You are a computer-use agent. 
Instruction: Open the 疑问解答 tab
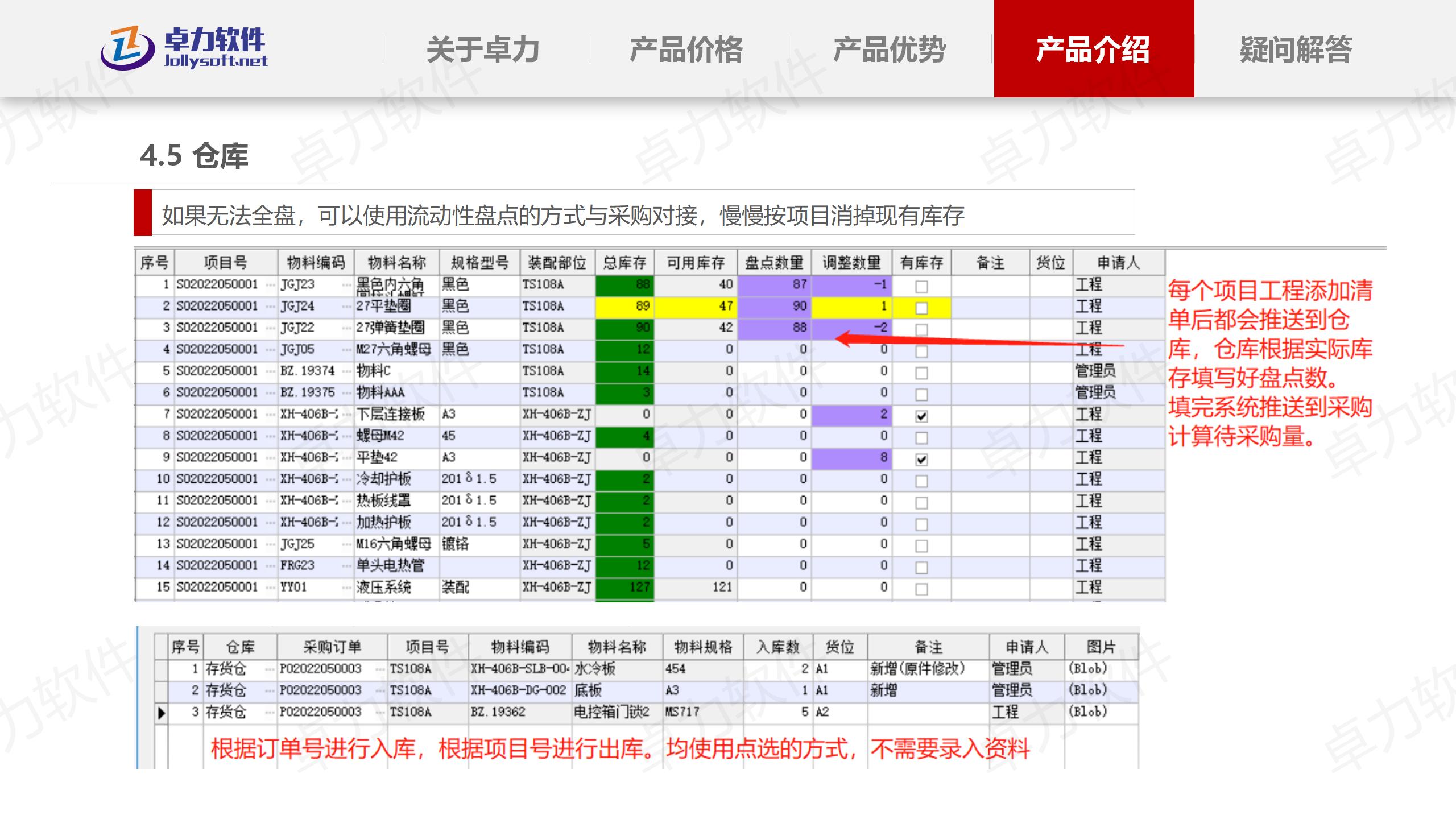pos(1296,49)
